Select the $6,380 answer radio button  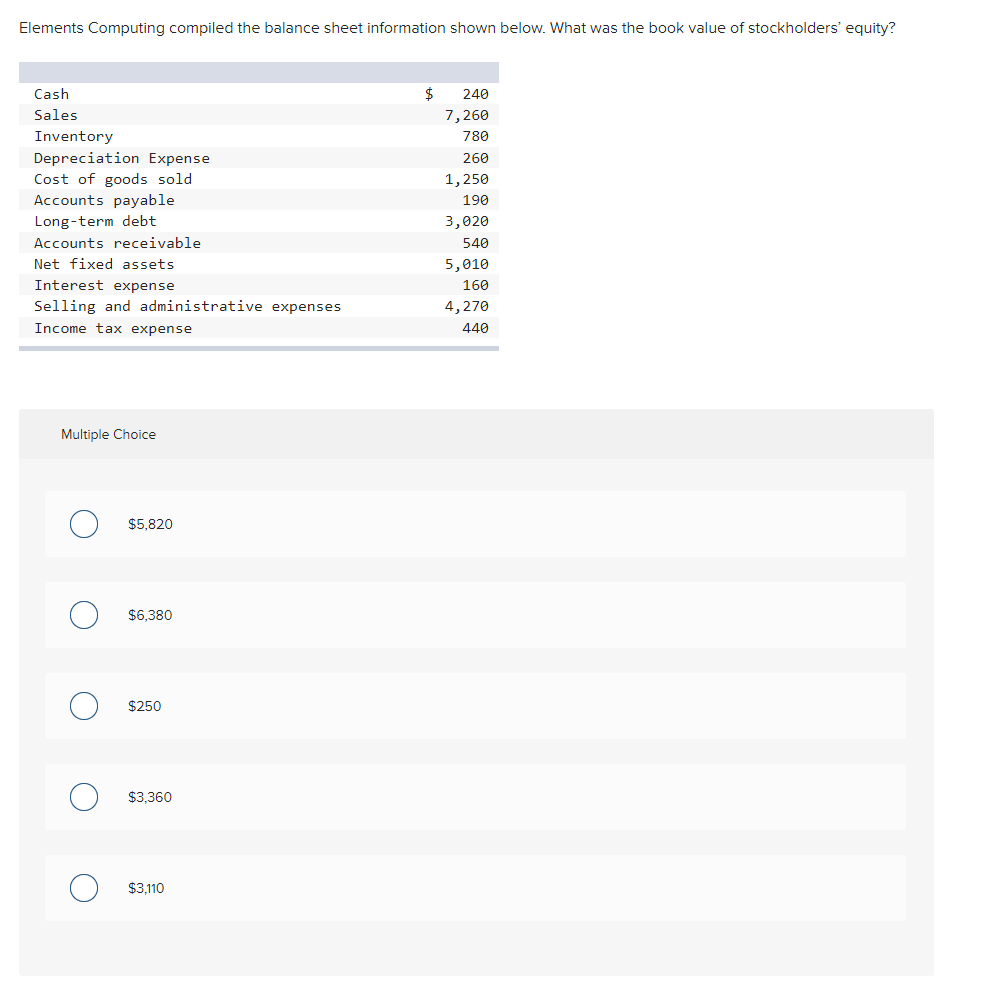84,615
